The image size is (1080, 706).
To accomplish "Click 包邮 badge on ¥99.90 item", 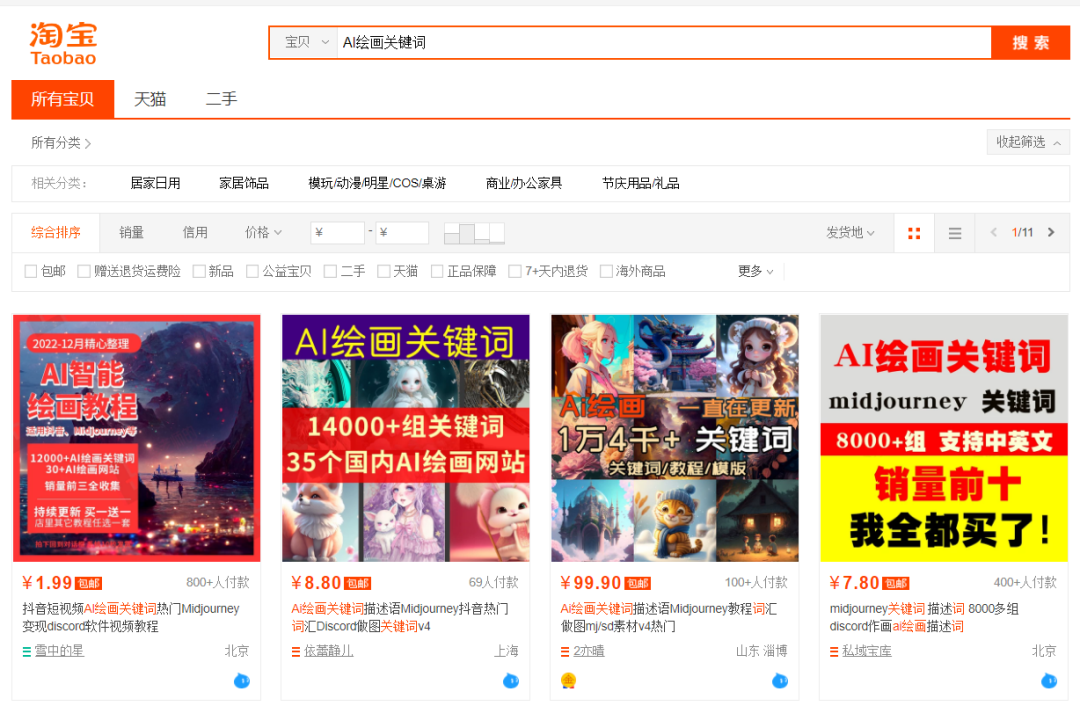I will [x=638, y=583].
